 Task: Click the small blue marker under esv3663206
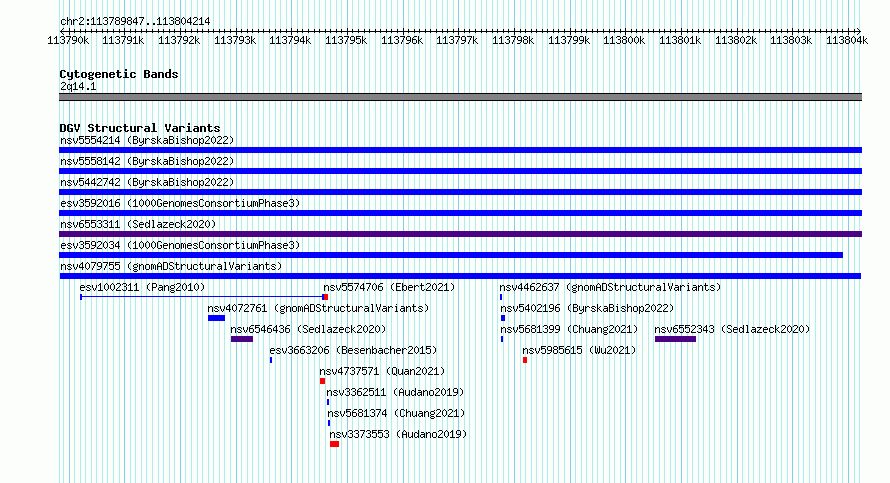(271, 360)
